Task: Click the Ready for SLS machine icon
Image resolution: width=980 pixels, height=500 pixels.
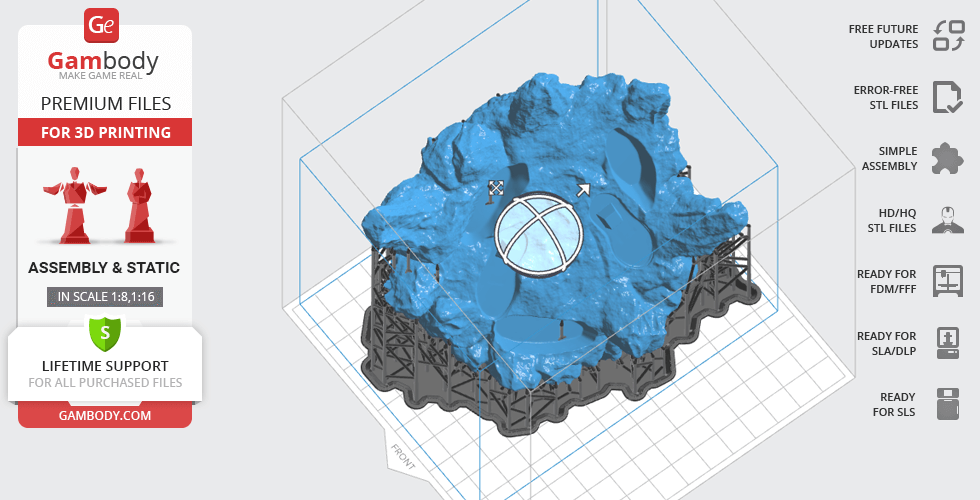Action: pos(946,404)
